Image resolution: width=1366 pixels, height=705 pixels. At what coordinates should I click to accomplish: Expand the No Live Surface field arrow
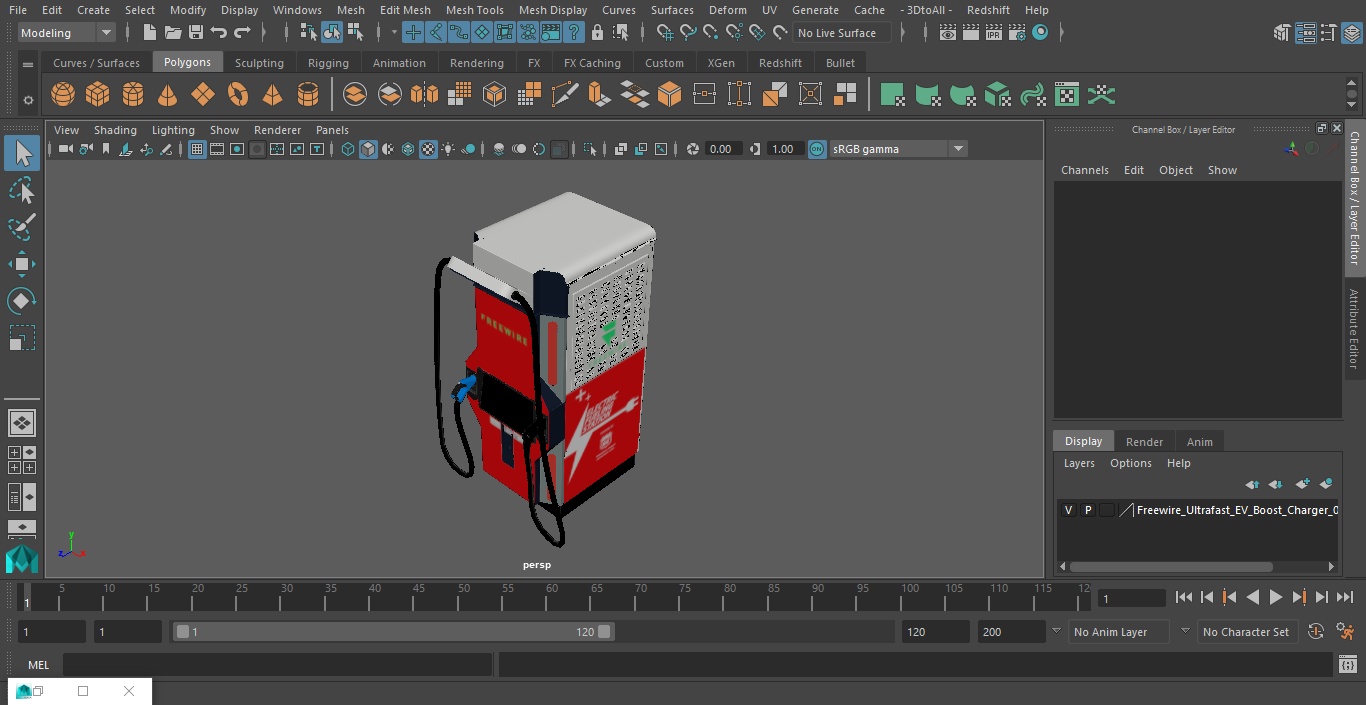(x=902, y=33)
